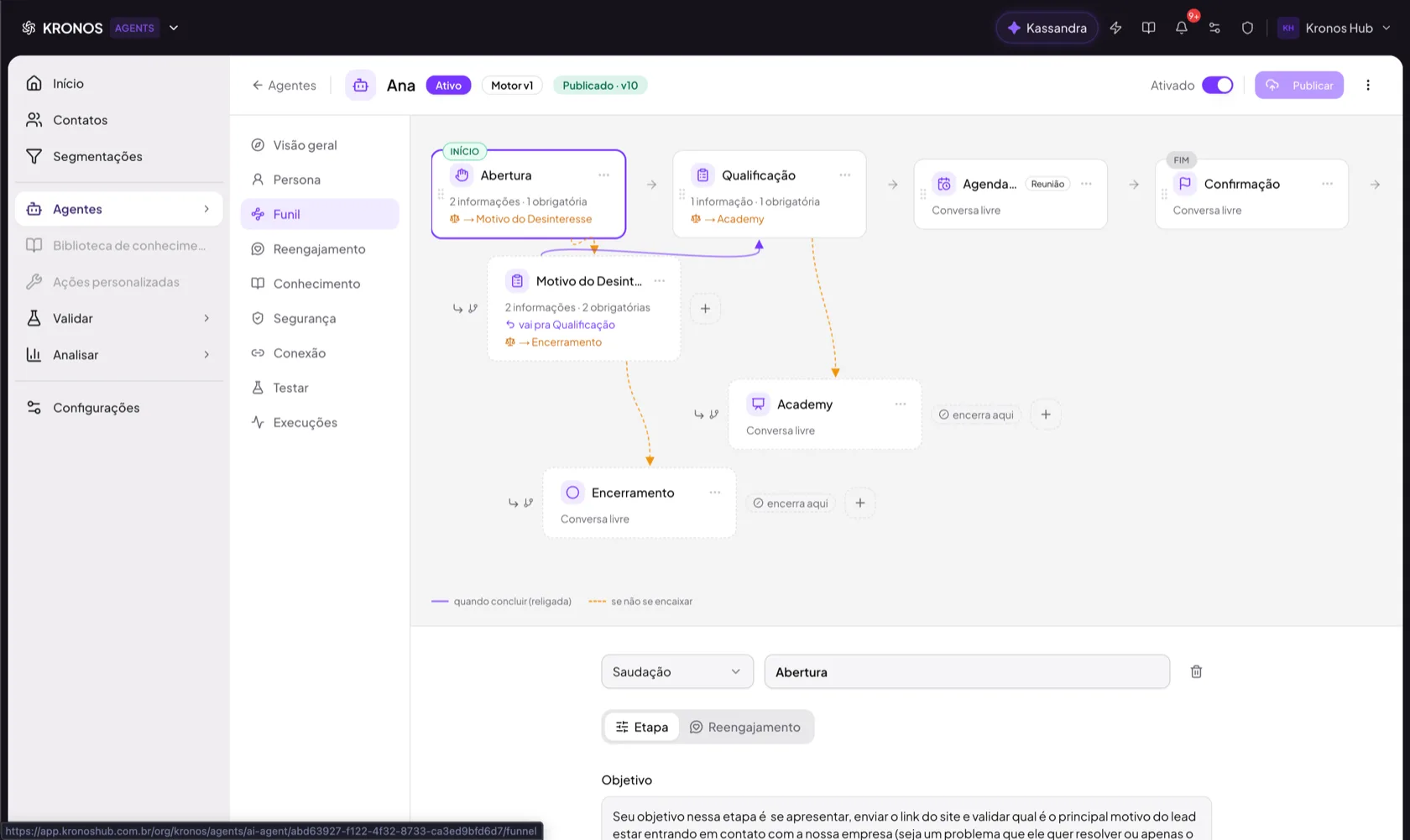This screenshot has height=840, width=1410.
Task: Open Segmentações in main sidebar
Action: pos(118,156)
